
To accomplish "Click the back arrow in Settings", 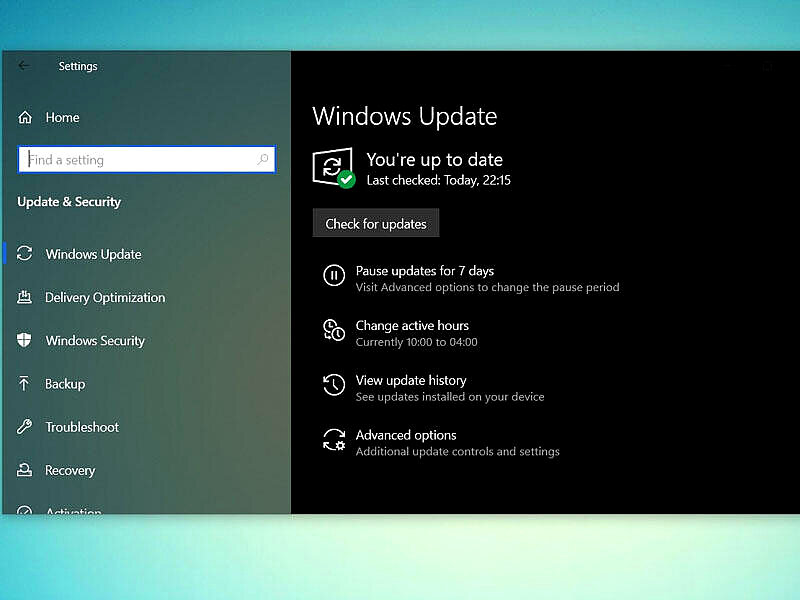I will coord(24,66).
